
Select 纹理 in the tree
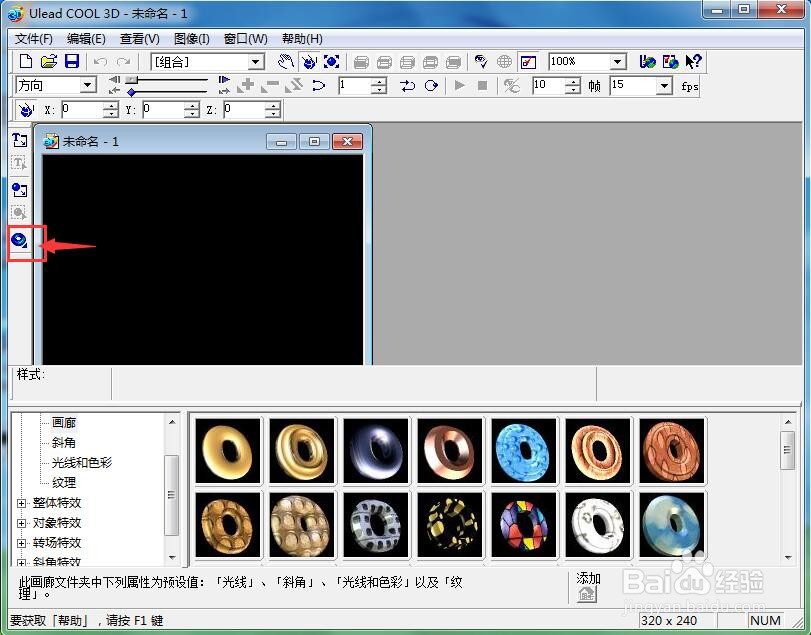[64, 482]
